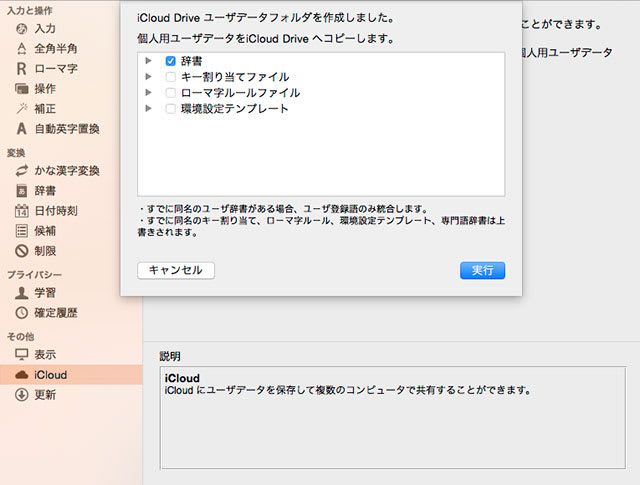
Task: Open ローマ字 label in sidebar
Action: point(56,69)
